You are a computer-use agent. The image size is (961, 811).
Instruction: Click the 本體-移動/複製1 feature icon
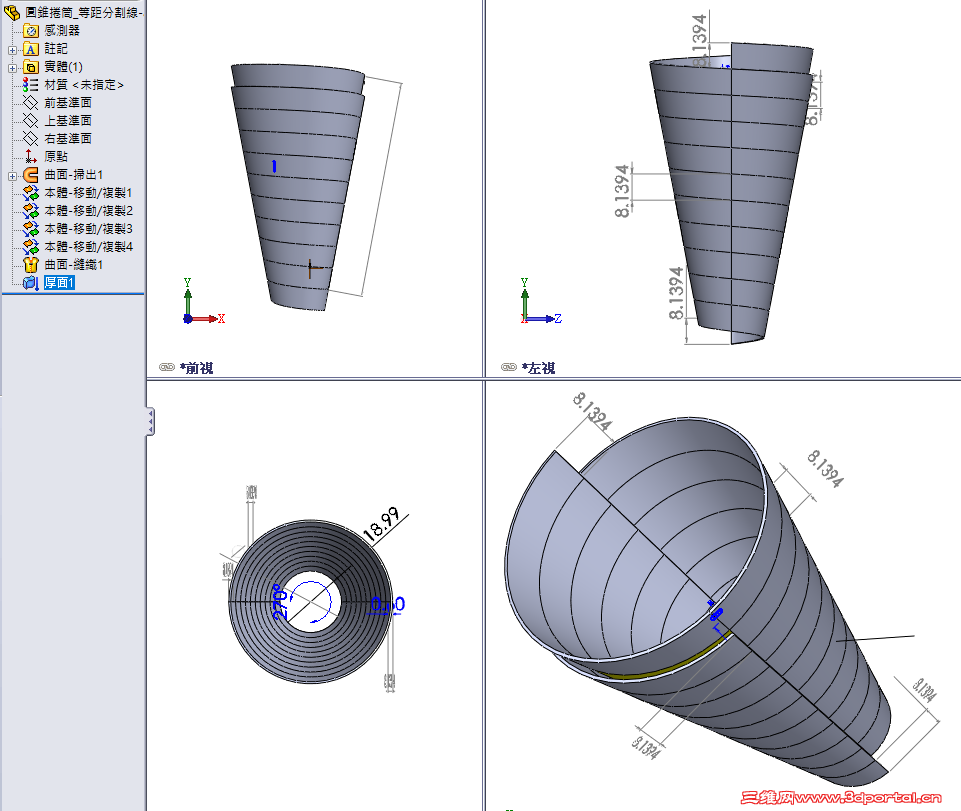click(x=31, y=192)
